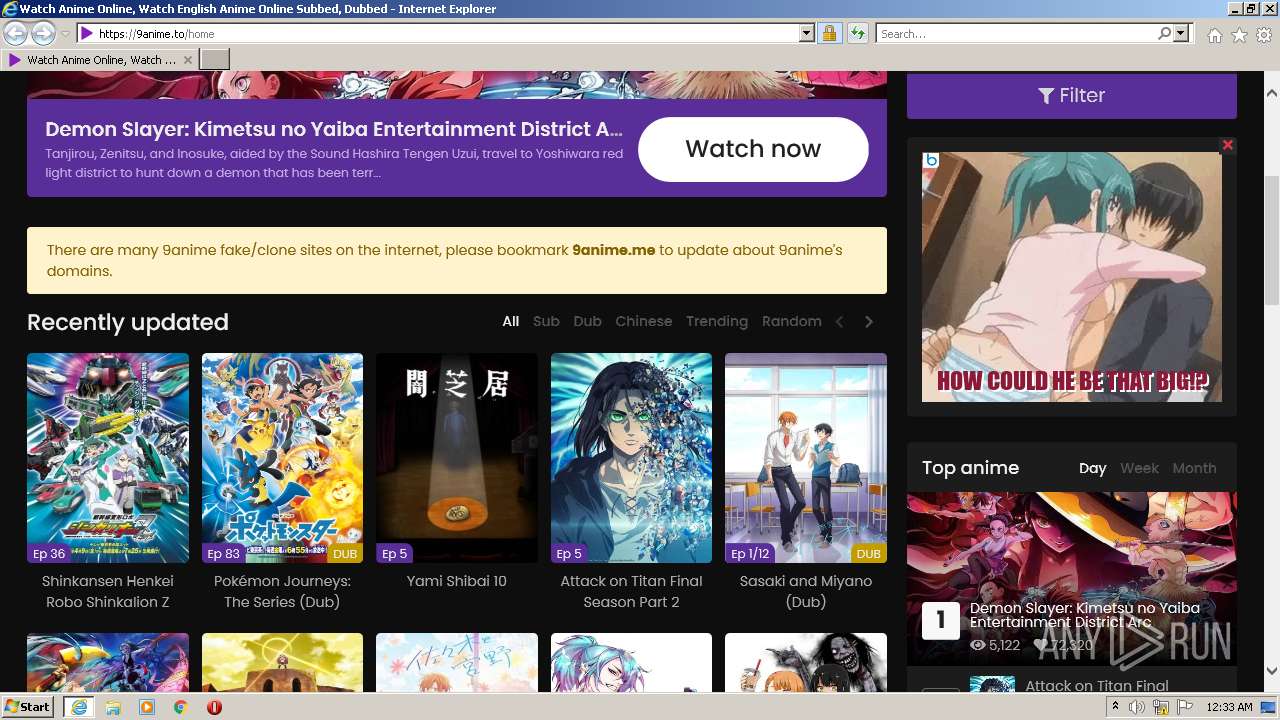Open Favorites star icon
The image size is (1280, 720).
pos(1239,35)
